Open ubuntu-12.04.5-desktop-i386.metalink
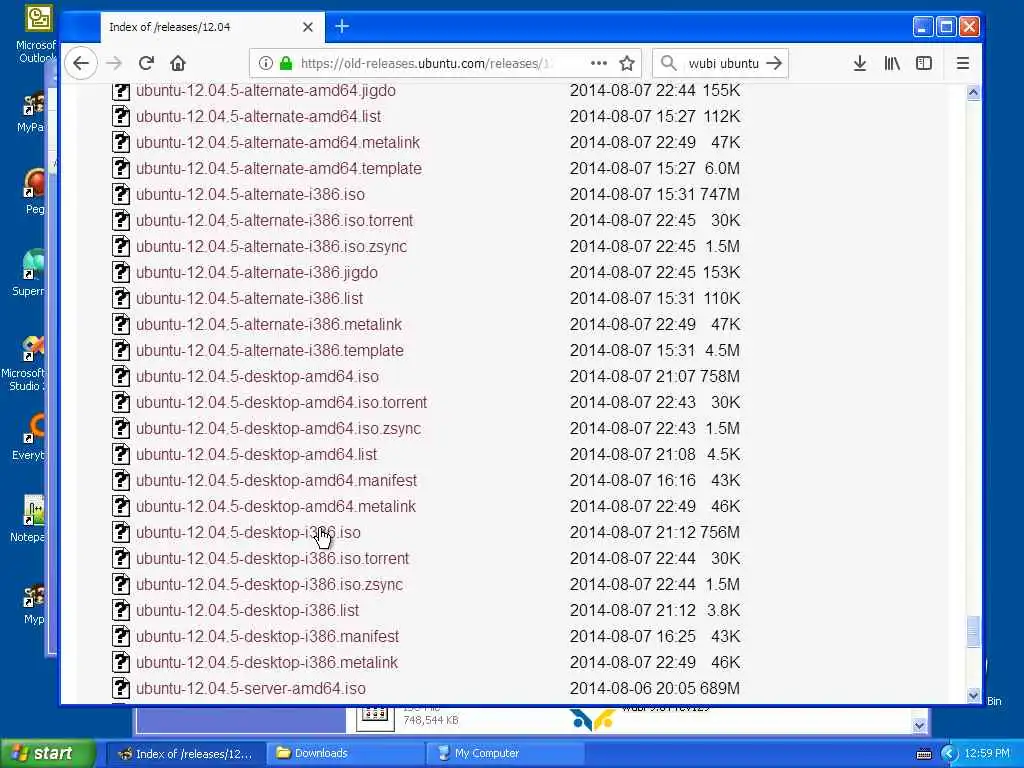The height and width of the screenshot is (768, 1024). (x=266, y=664)
